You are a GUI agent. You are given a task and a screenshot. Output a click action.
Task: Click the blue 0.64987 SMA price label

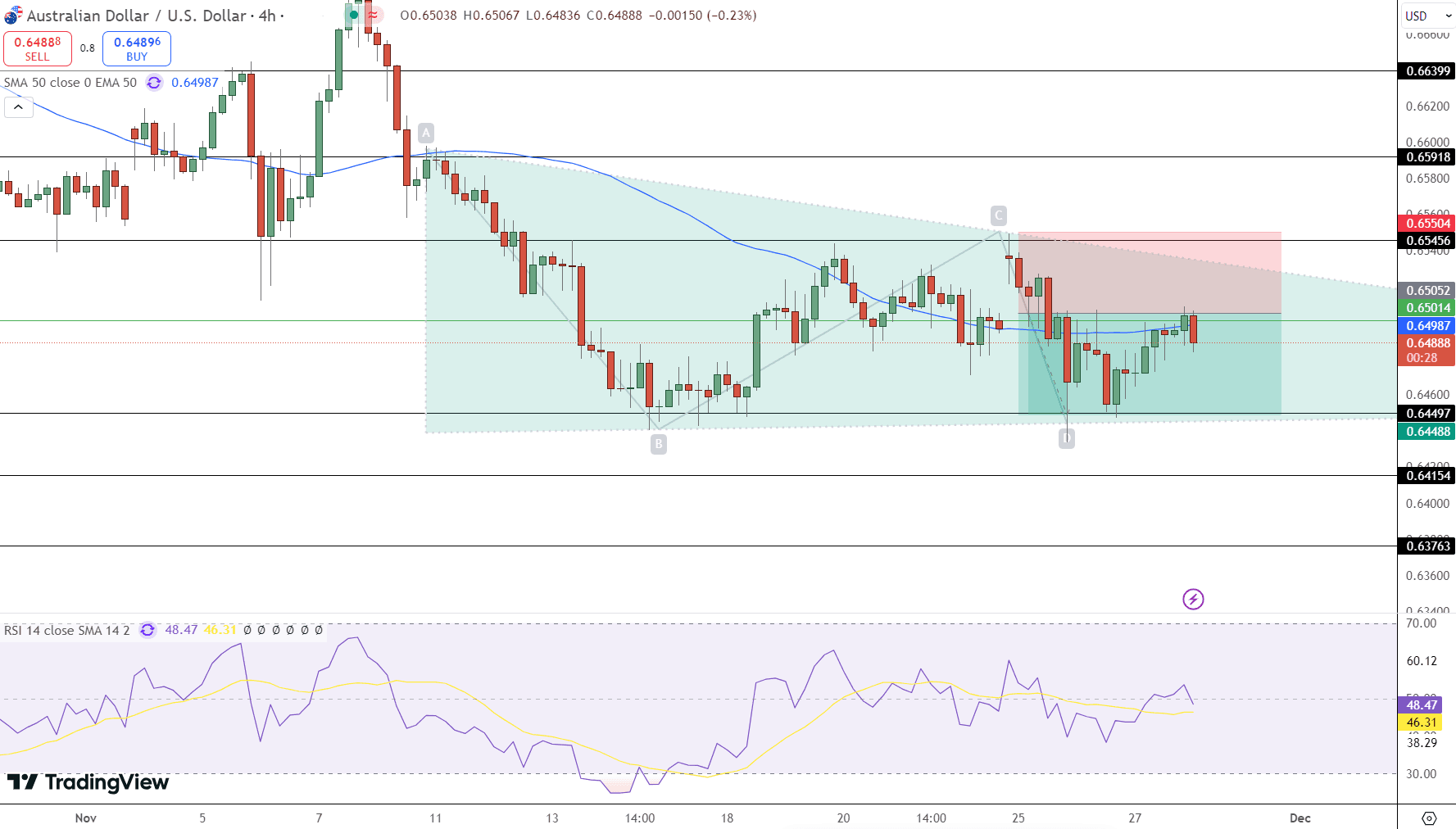(1427, 326)
